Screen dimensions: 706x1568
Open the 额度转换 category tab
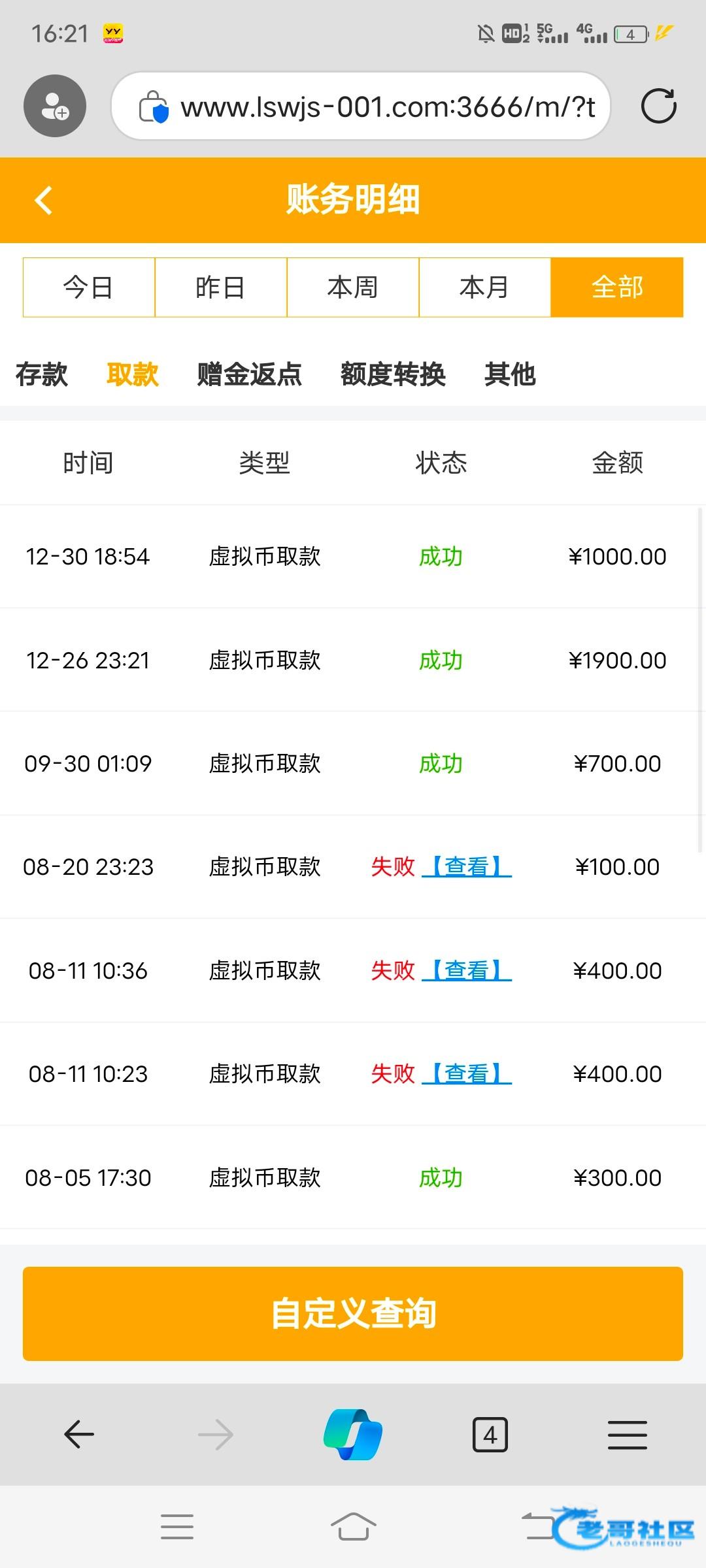click(x=393, y=374)
